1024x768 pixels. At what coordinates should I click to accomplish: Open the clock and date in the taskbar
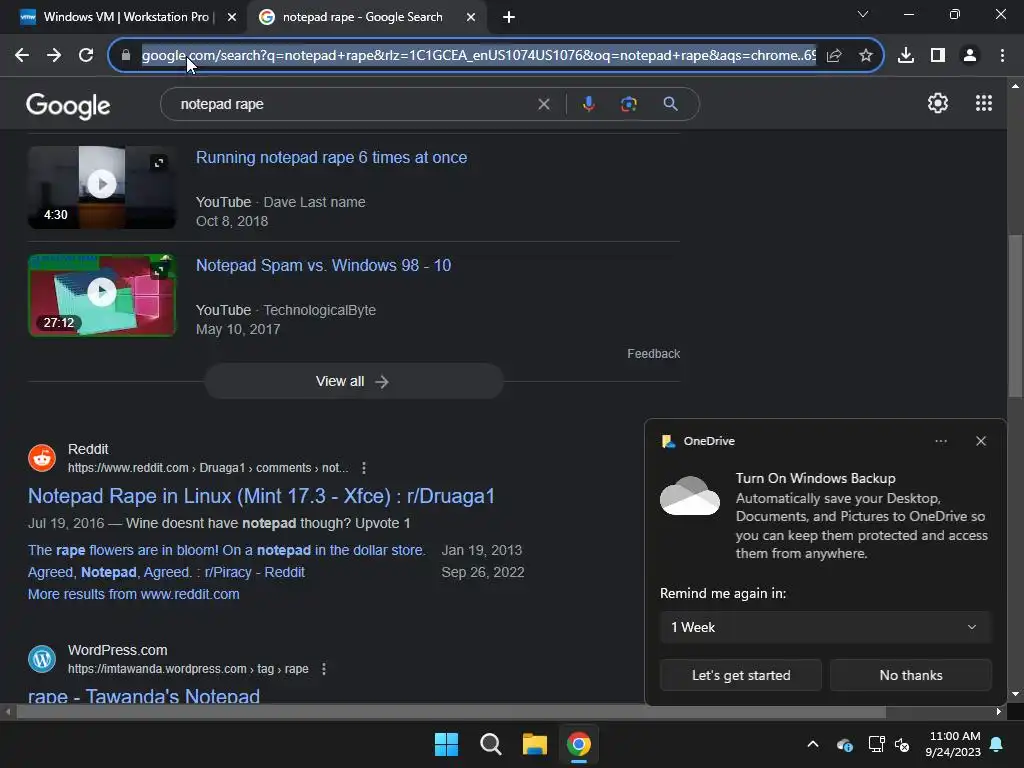953,744
